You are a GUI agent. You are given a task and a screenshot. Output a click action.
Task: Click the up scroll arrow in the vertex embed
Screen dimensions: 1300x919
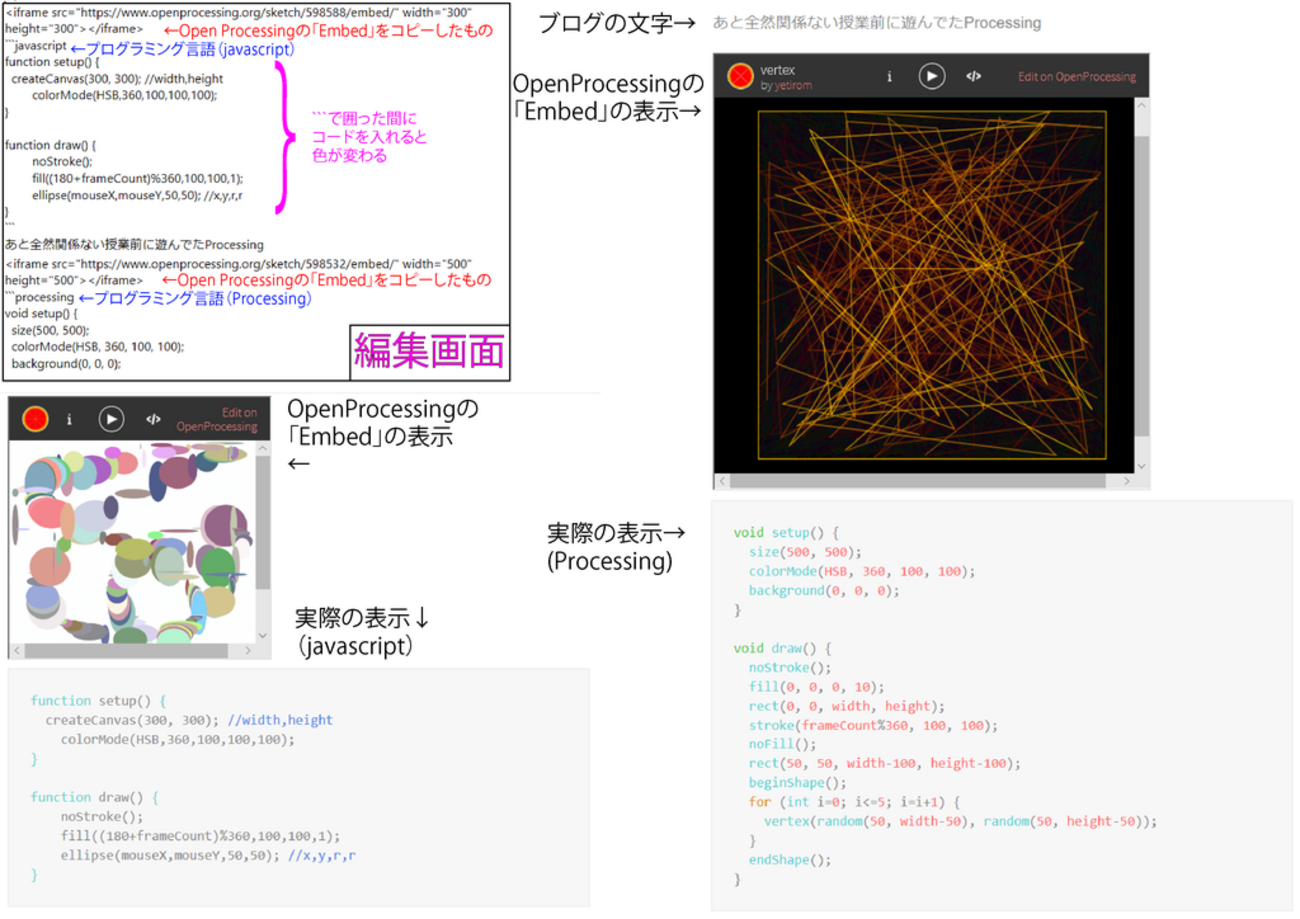1142,106
